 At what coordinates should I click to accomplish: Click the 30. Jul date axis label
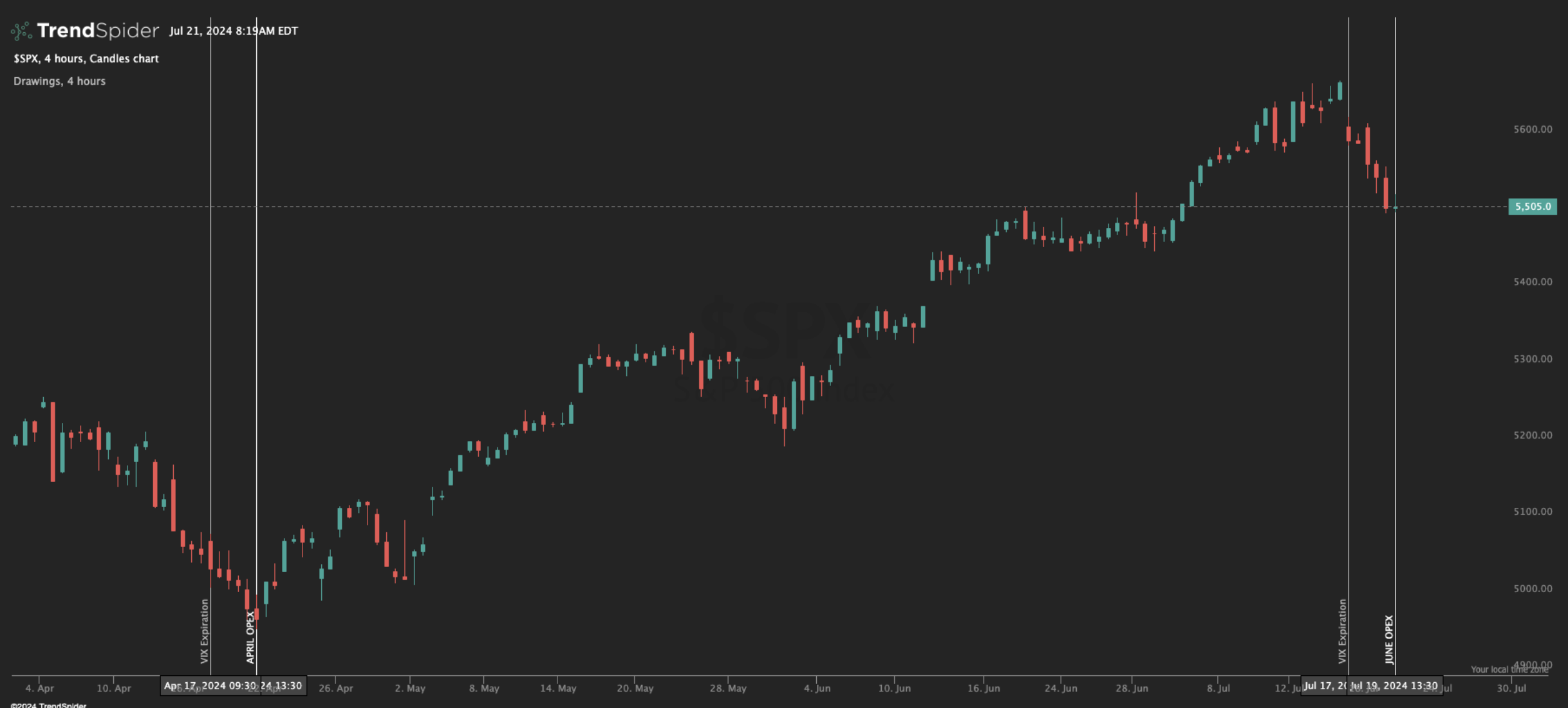coord(1510,688)
